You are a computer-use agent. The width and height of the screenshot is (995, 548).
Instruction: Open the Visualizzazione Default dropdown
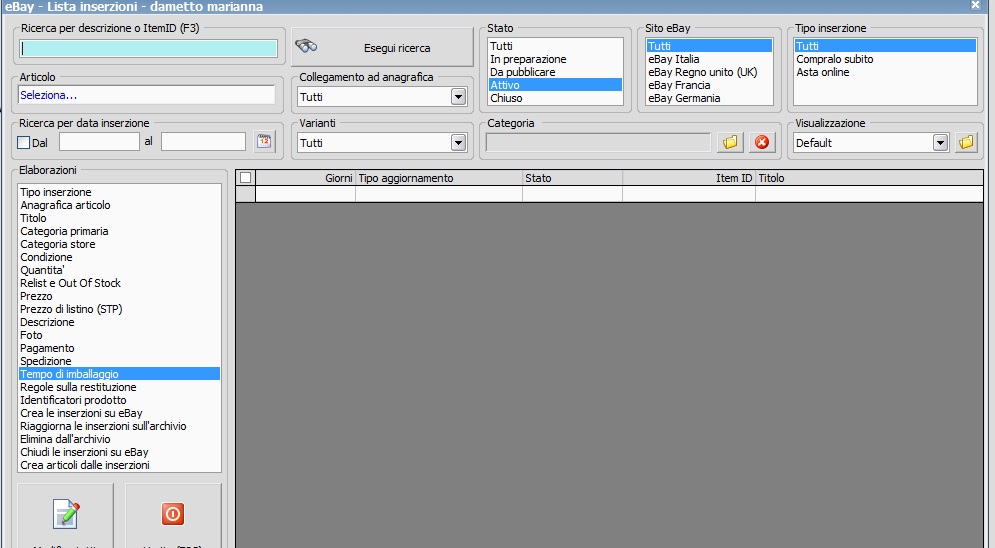[940, 143]
